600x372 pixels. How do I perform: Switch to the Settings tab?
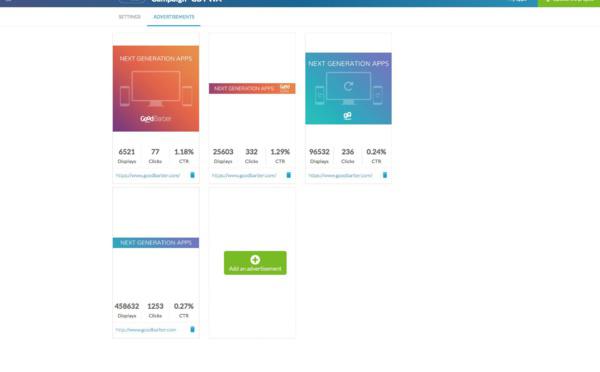tap(129, 17)
